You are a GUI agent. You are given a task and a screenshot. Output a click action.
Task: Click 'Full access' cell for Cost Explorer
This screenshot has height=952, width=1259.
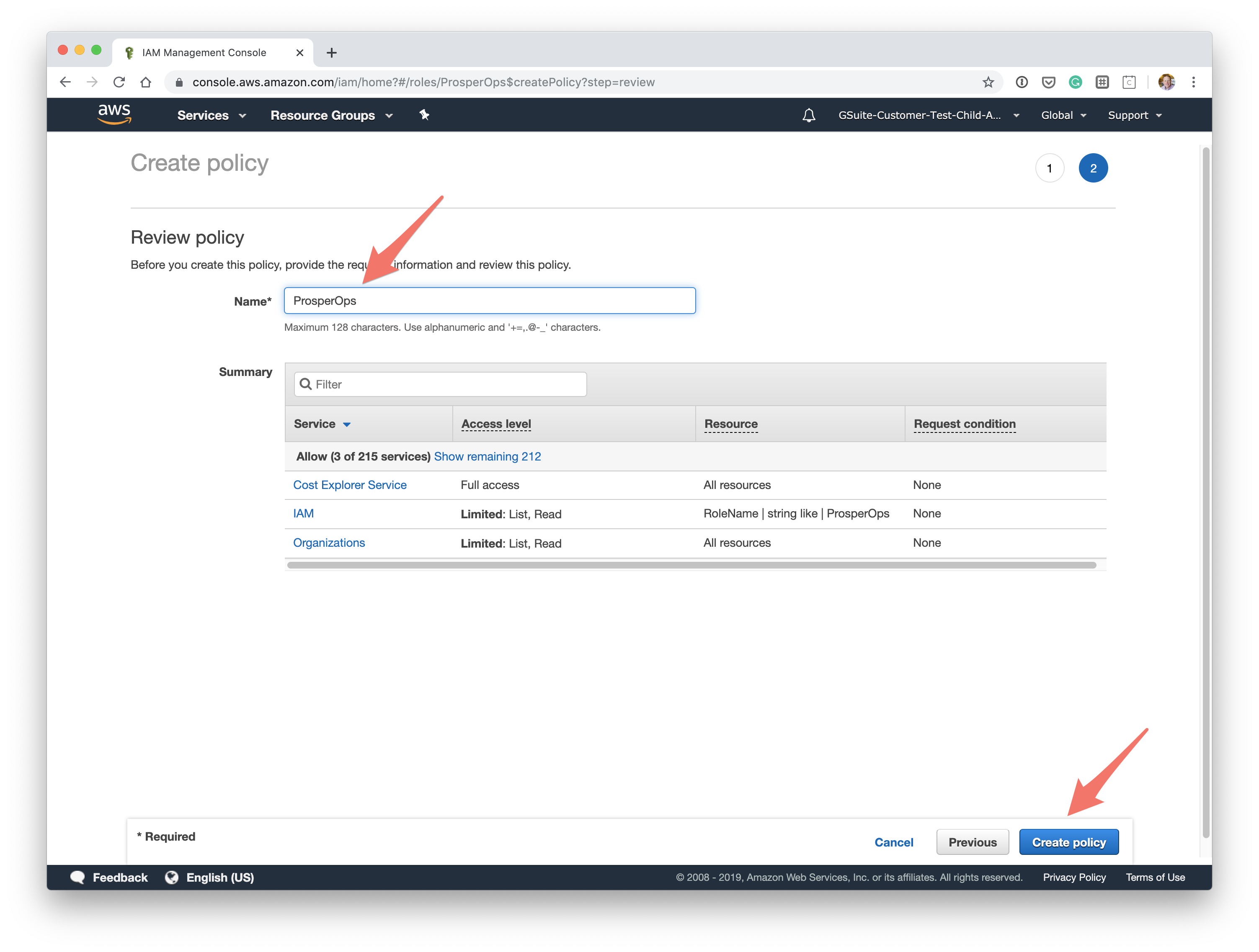(x=490, y=485)
